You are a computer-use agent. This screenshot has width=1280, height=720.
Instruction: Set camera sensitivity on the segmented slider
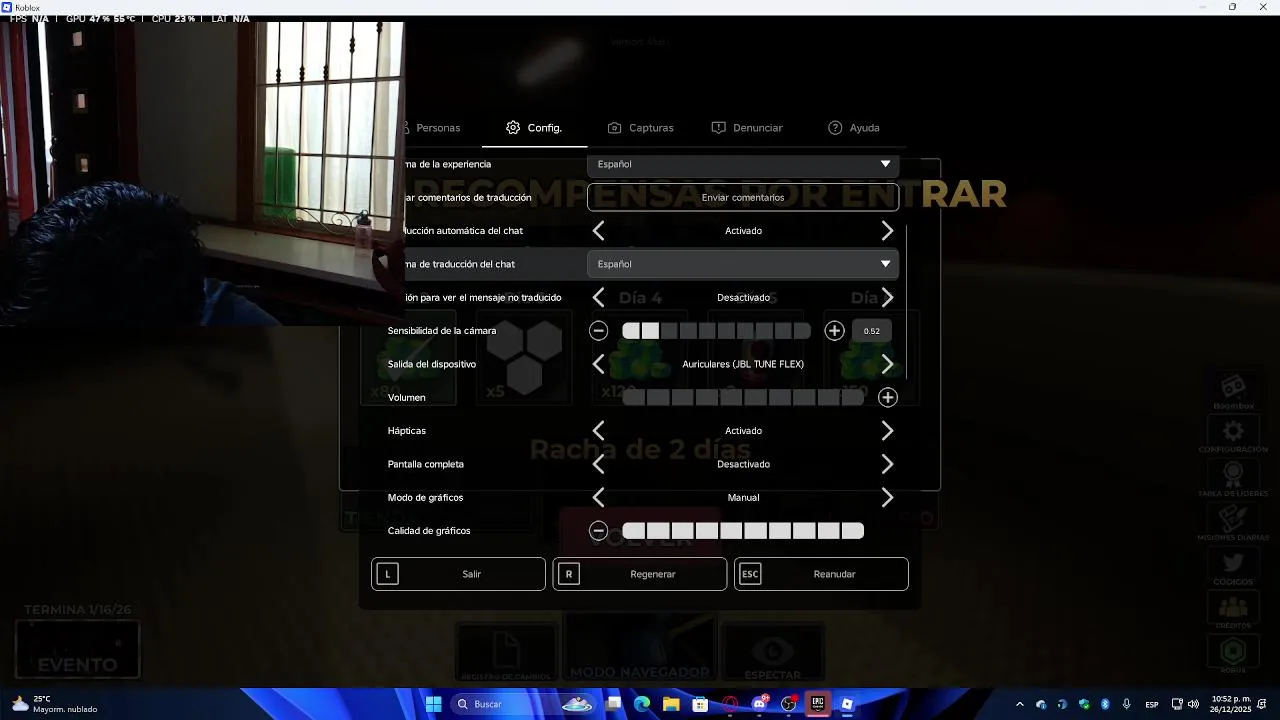pos(716,331)
